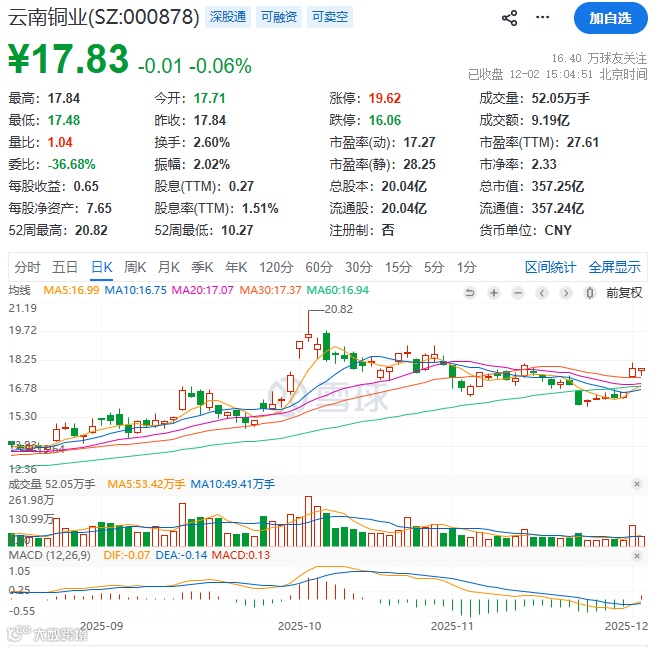Screen dimensions: 658x648
Task: Click the DIF:-0.07 indicator value
Action: pyautogui.click(x=126, y=555)
